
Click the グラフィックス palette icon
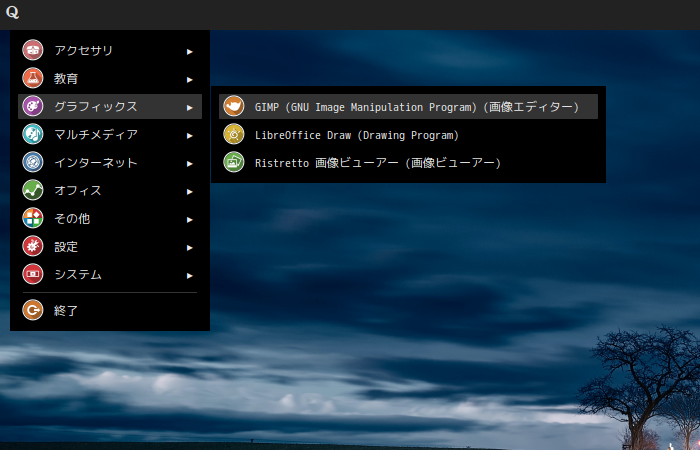click(33, 106)
